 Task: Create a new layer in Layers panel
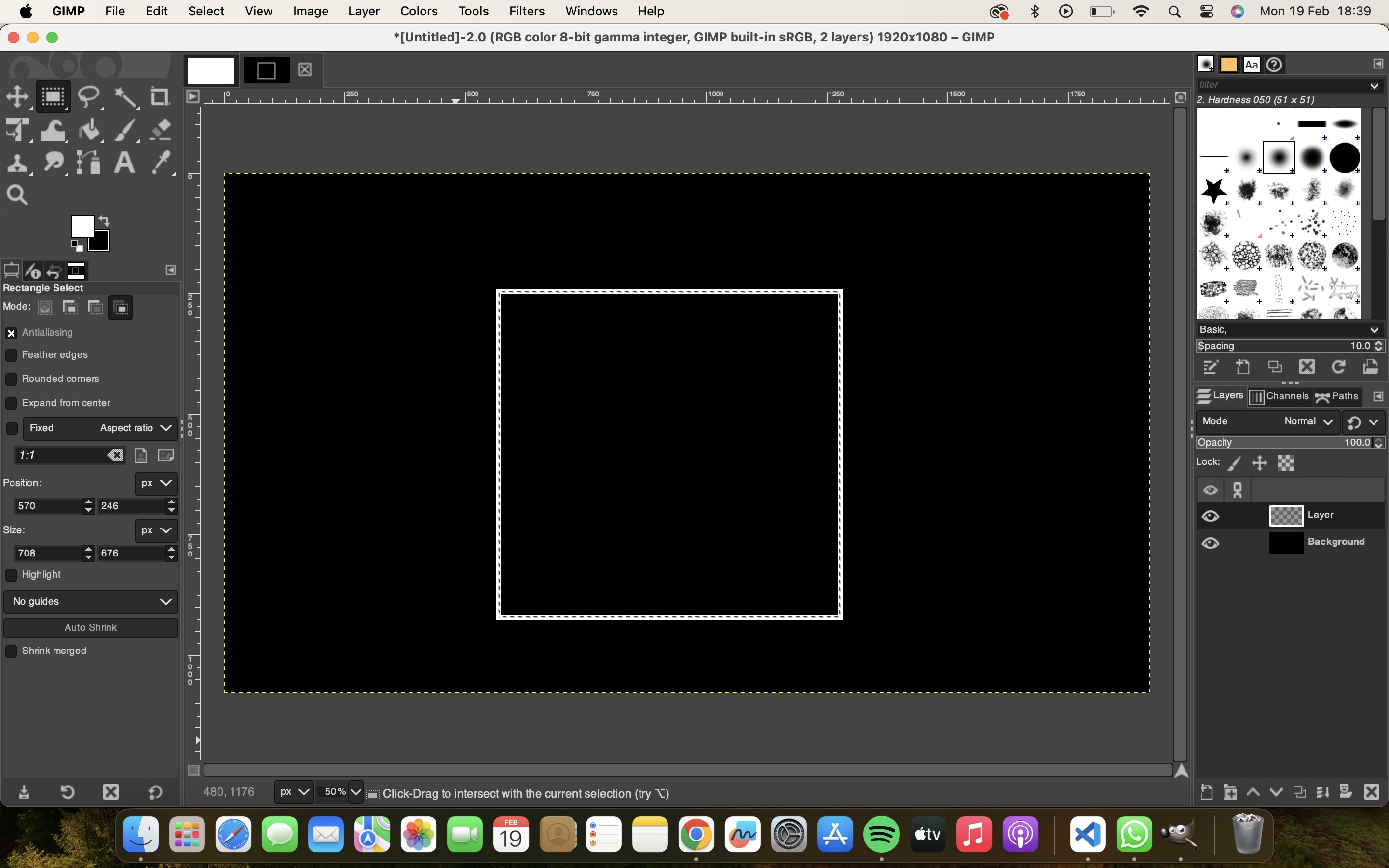1207,792
